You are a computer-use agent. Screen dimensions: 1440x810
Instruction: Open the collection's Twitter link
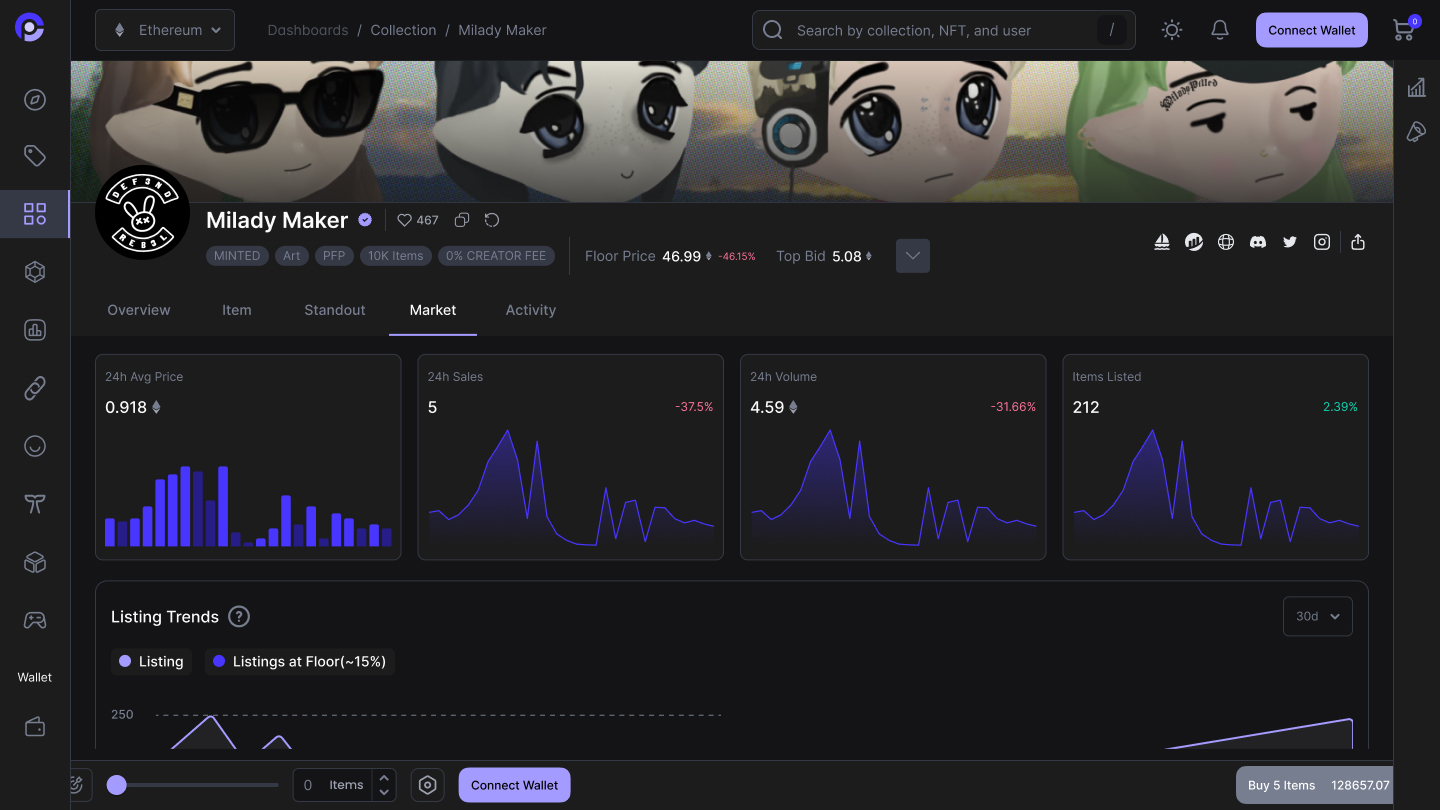pos(1290,242)
